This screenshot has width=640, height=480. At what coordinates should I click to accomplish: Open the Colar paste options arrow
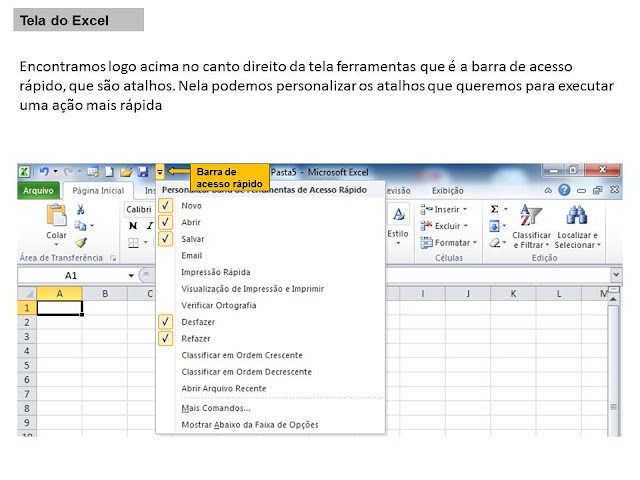coord(56,244)
